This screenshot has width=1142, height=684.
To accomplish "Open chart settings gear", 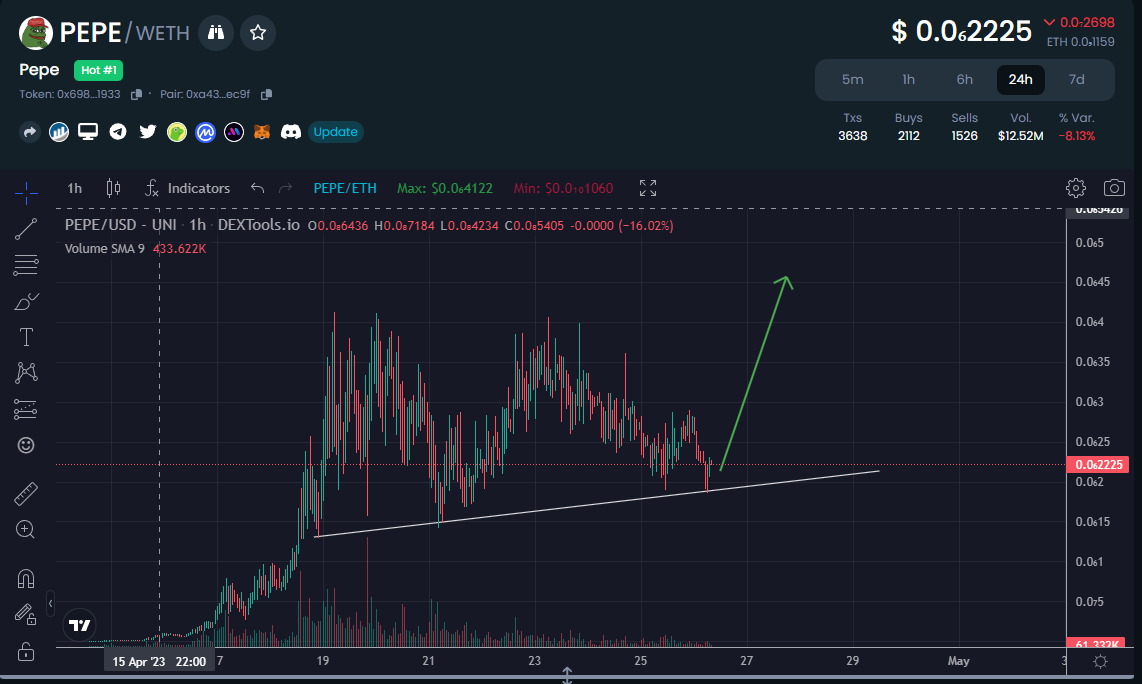I will [x=1076, y=188].
